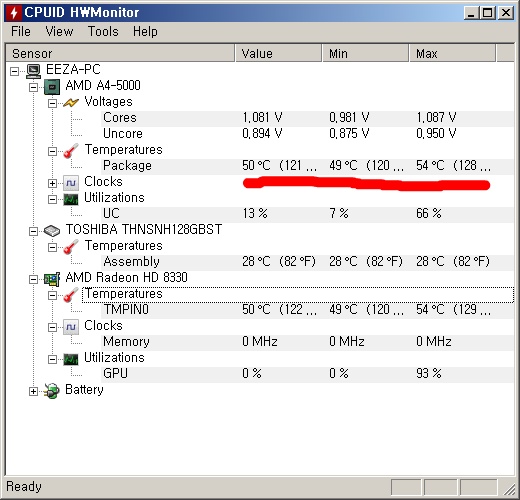Select the Assembly temperature row

coord(307,262)
